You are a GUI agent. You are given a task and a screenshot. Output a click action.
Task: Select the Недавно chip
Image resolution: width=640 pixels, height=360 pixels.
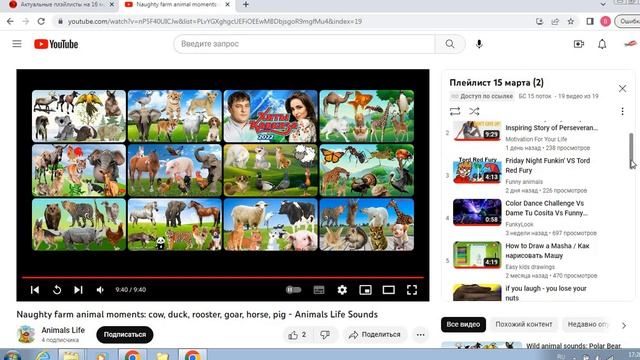[588, 324]
